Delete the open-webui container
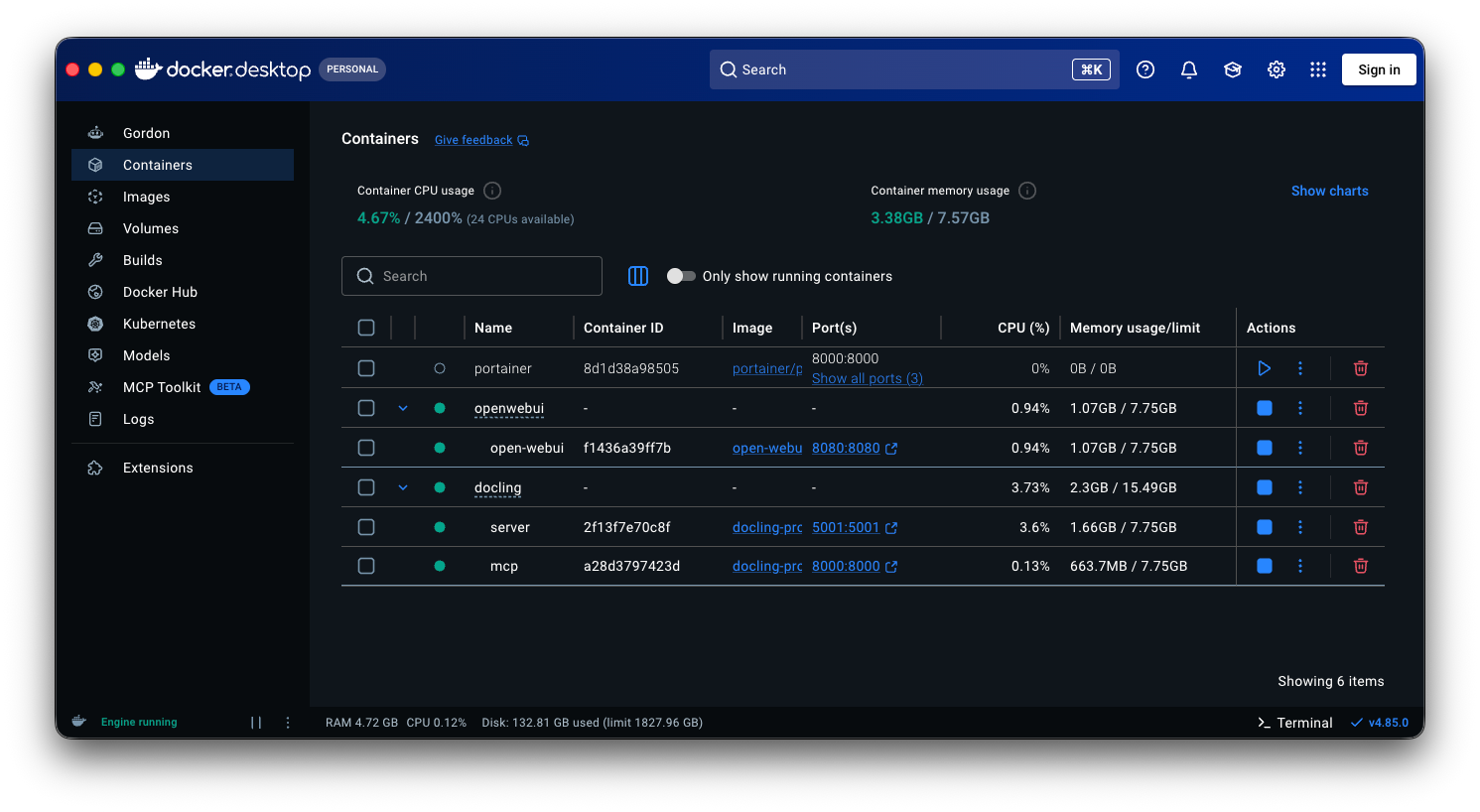Image resolution: width=1480 pixels, height=812 pixels. (1361, 448)
